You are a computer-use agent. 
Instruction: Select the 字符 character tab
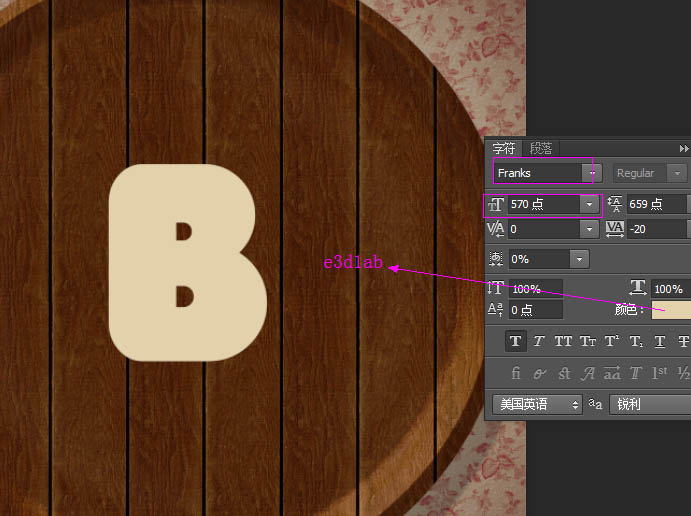(505, 148)
